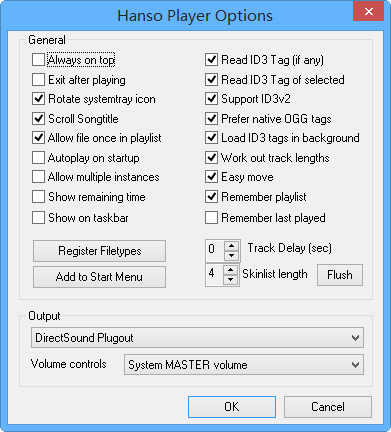Enable Autoplay on startup

click(x=38, y=158)
